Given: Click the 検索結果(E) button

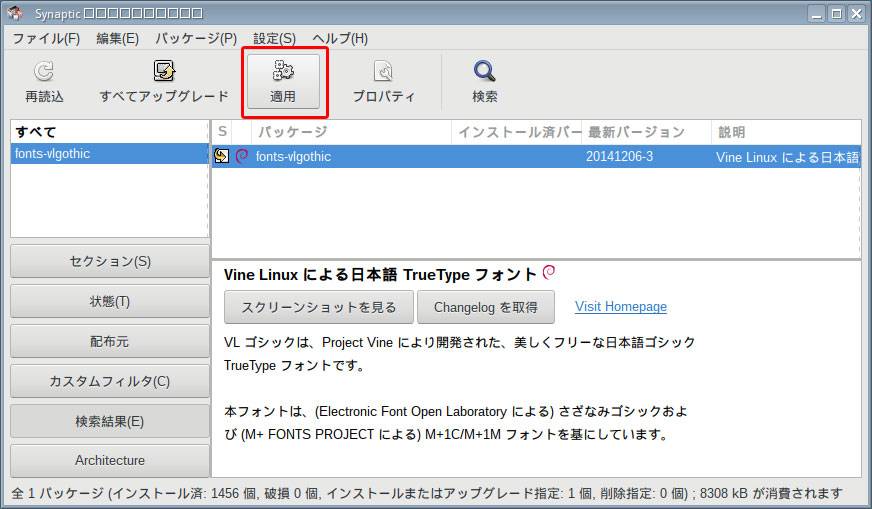Looking at the screenshot, I should pyautogui.click(x=110, y=421).
